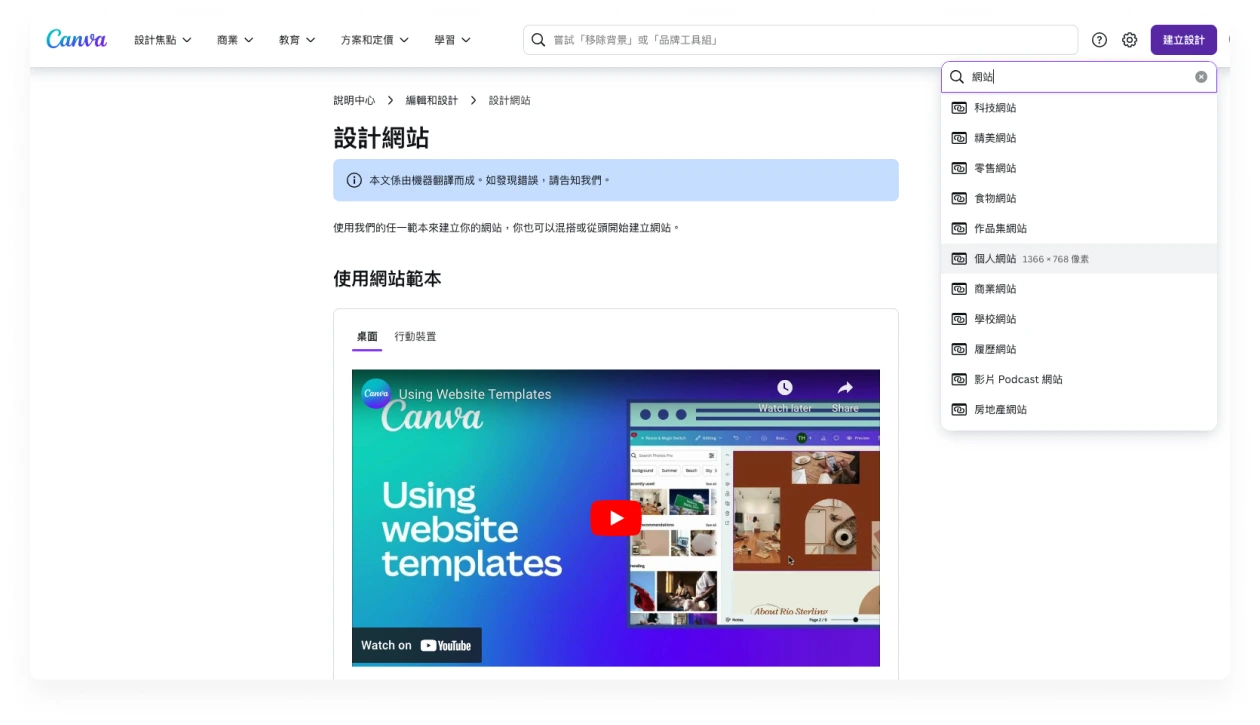Click the magnifier icon in main search bar
1260x725 pixels.
538,40
